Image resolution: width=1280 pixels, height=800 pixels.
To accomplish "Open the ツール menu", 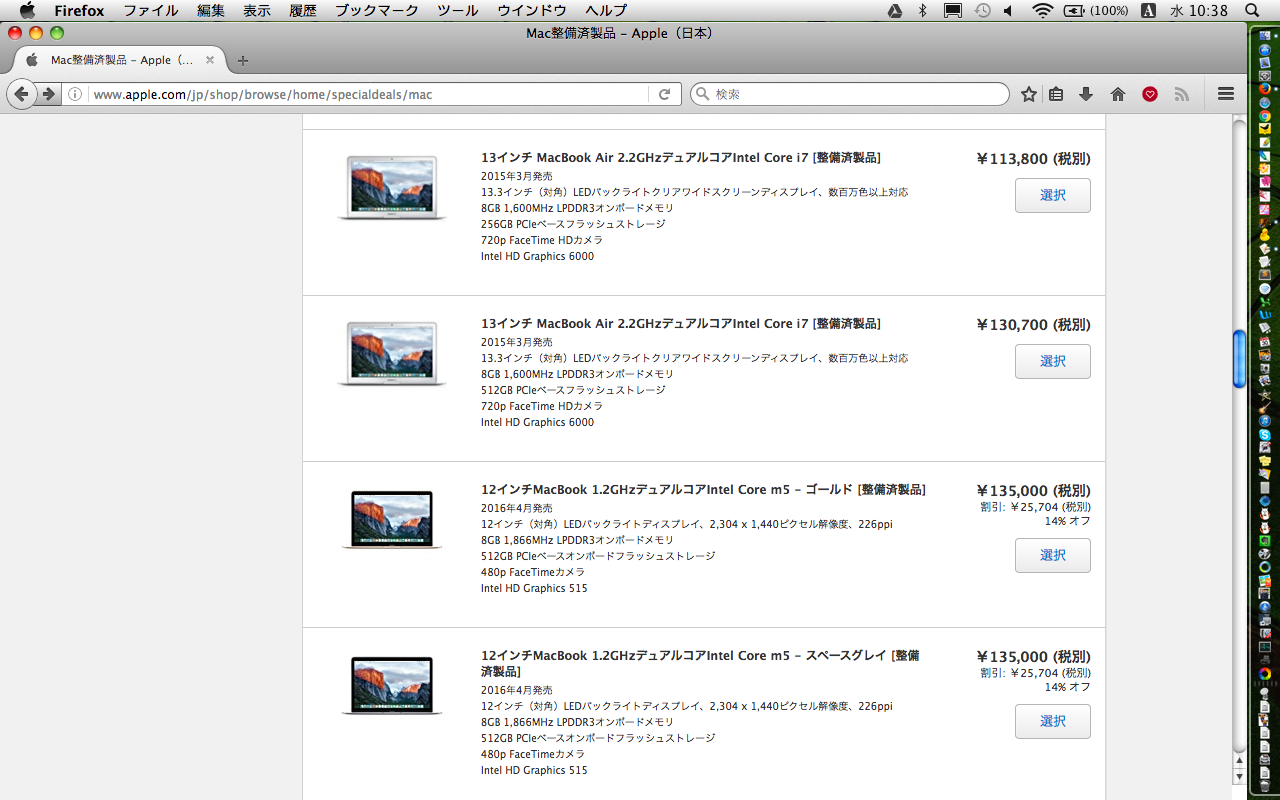I will pyautogui.click(x=458, y=10).
